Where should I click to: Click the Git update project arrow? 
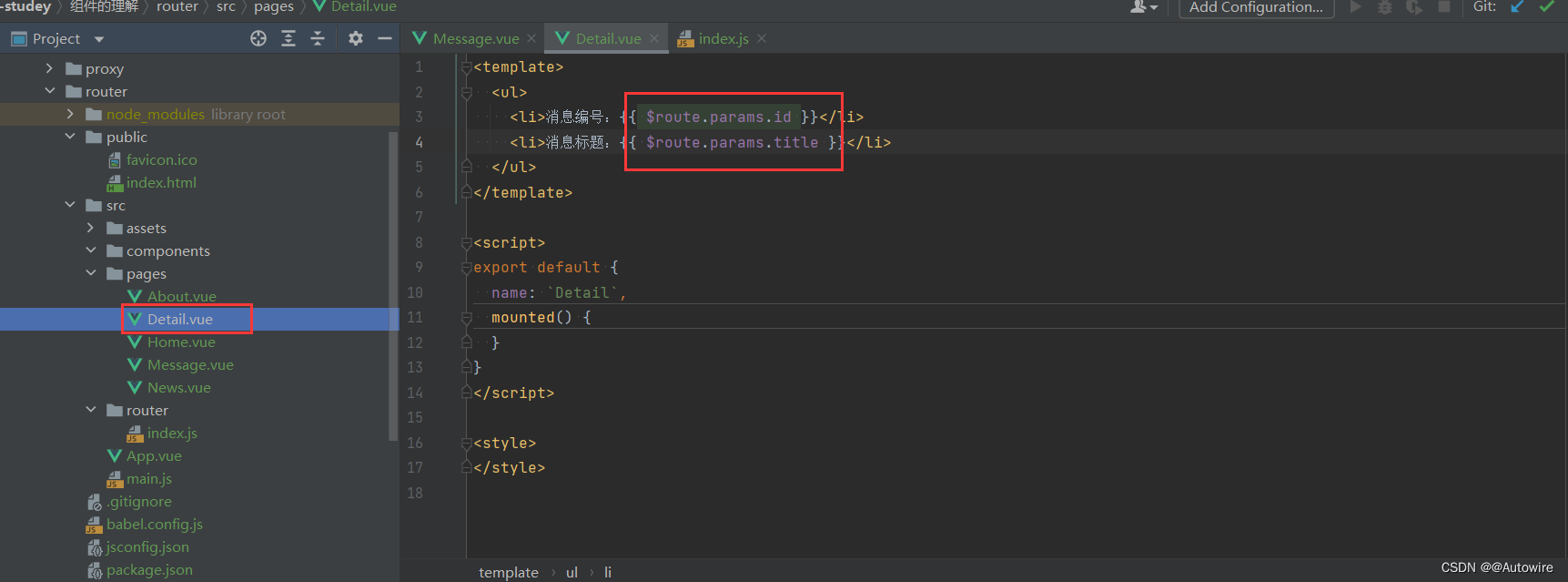point(1517,7)
